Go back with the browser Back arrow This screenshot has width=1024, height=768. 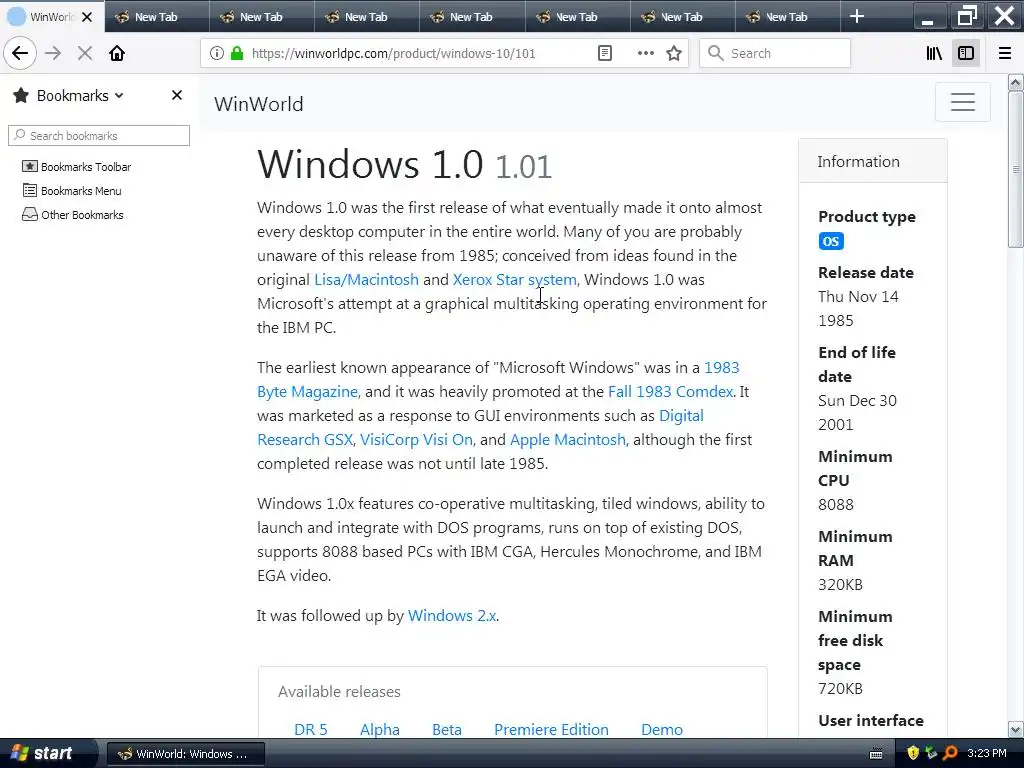[x=20, y=54]
